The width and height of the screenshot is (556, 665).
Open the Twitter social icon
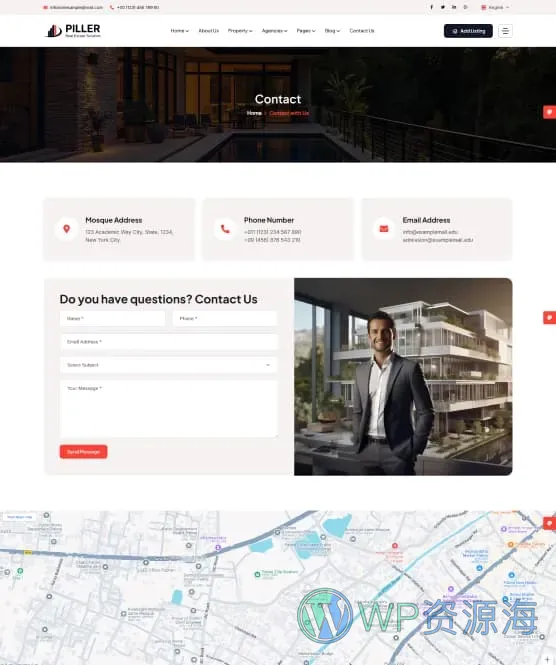tap(443, 7)
